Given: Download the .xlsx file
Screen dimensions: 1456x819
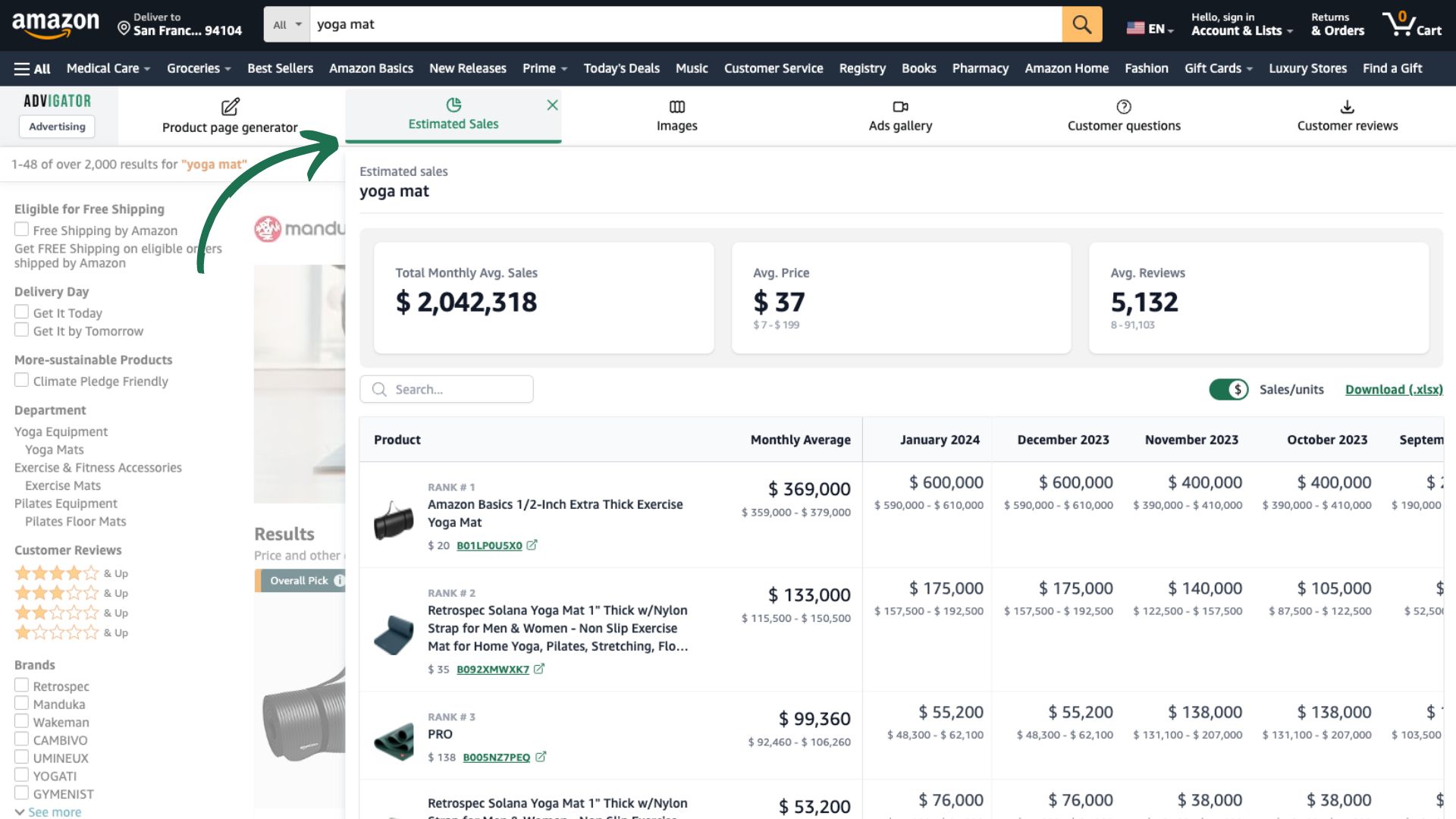Looking at the screenshot, I should click(x=1394, y=389).
